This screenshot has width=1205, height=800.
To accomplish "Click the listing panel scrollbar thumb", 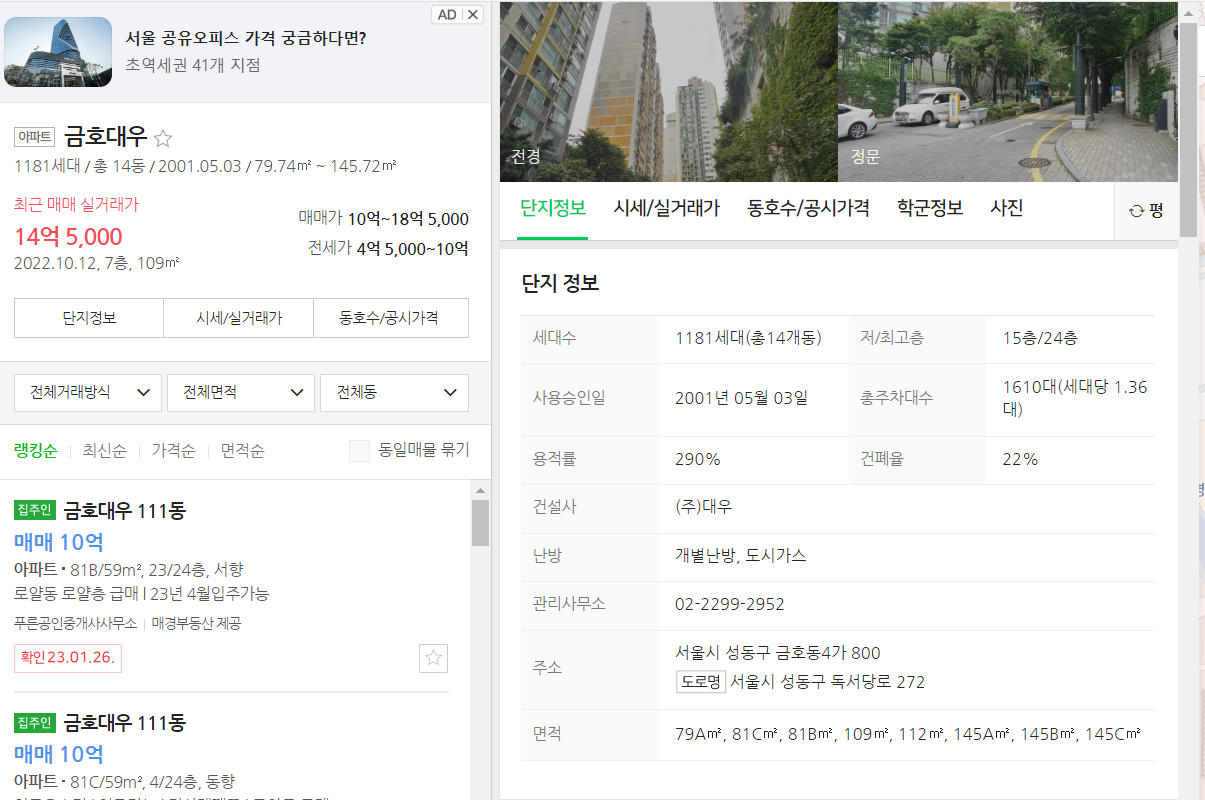I will point(480,523).
